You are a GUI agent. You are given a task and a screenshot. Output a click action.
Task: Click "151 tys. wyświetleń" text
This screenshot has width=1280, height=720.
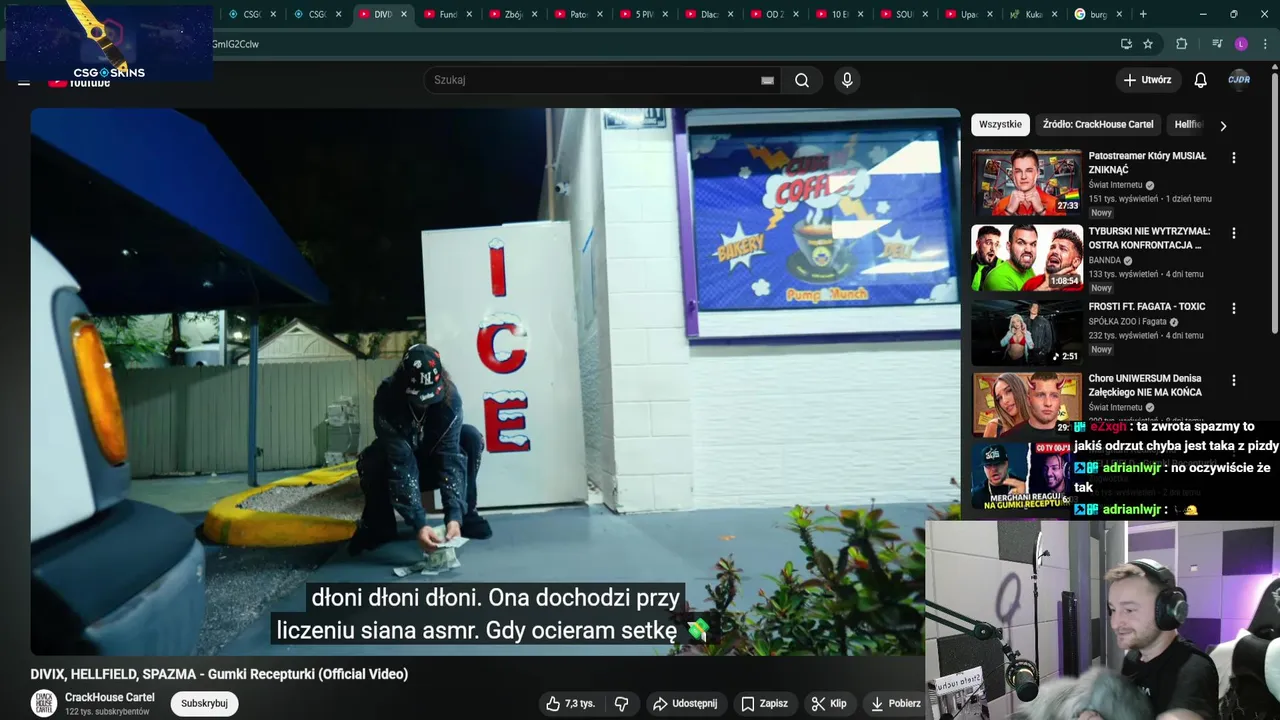pyautogui.click(x=1123, y=199)
